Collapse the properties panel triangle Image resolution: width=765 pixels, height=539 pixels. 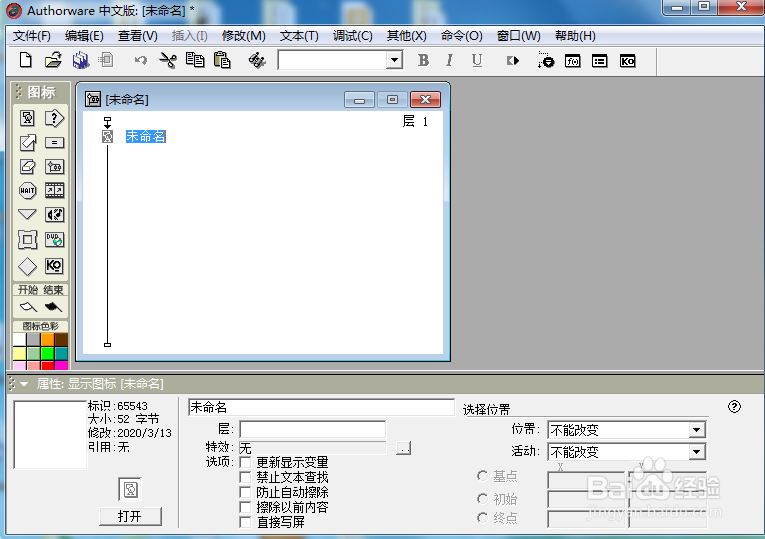coord(23,384)
